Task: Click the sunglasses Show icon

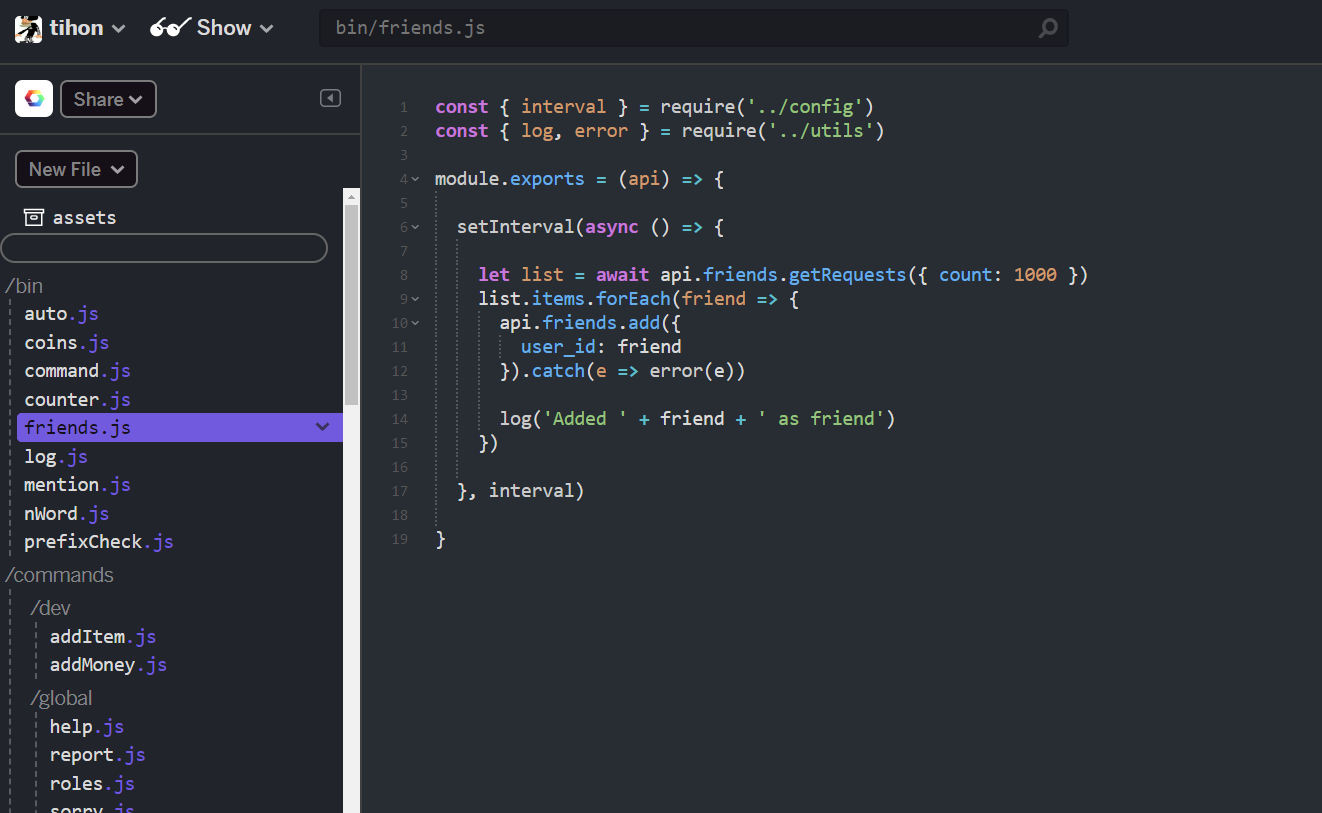Action: click(x=169, y=28)
